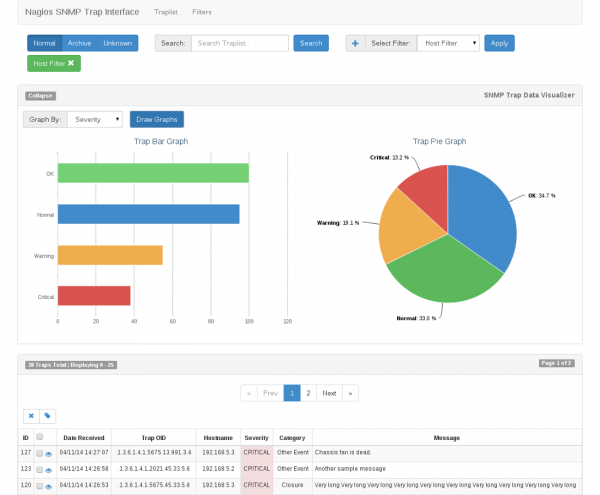This screenshot has height=495, width=600.
Task: Go to first page using « arrow
Action: (248, 393)
